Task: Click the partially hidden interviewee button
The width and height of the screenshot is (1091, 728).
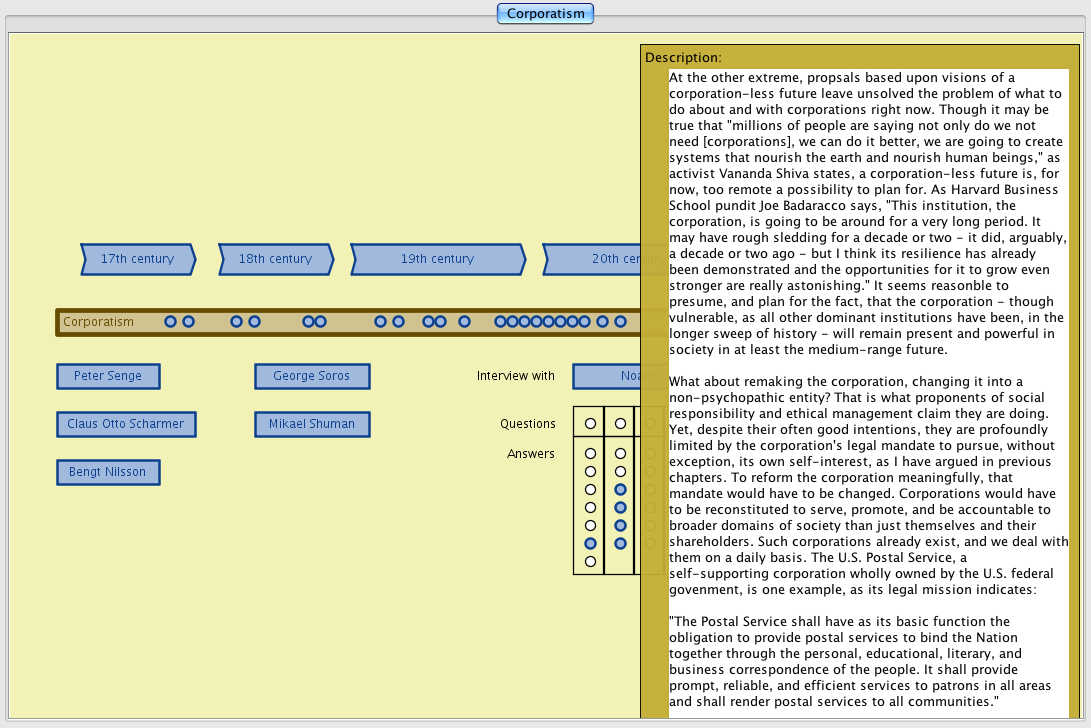Action: [606, 376]
